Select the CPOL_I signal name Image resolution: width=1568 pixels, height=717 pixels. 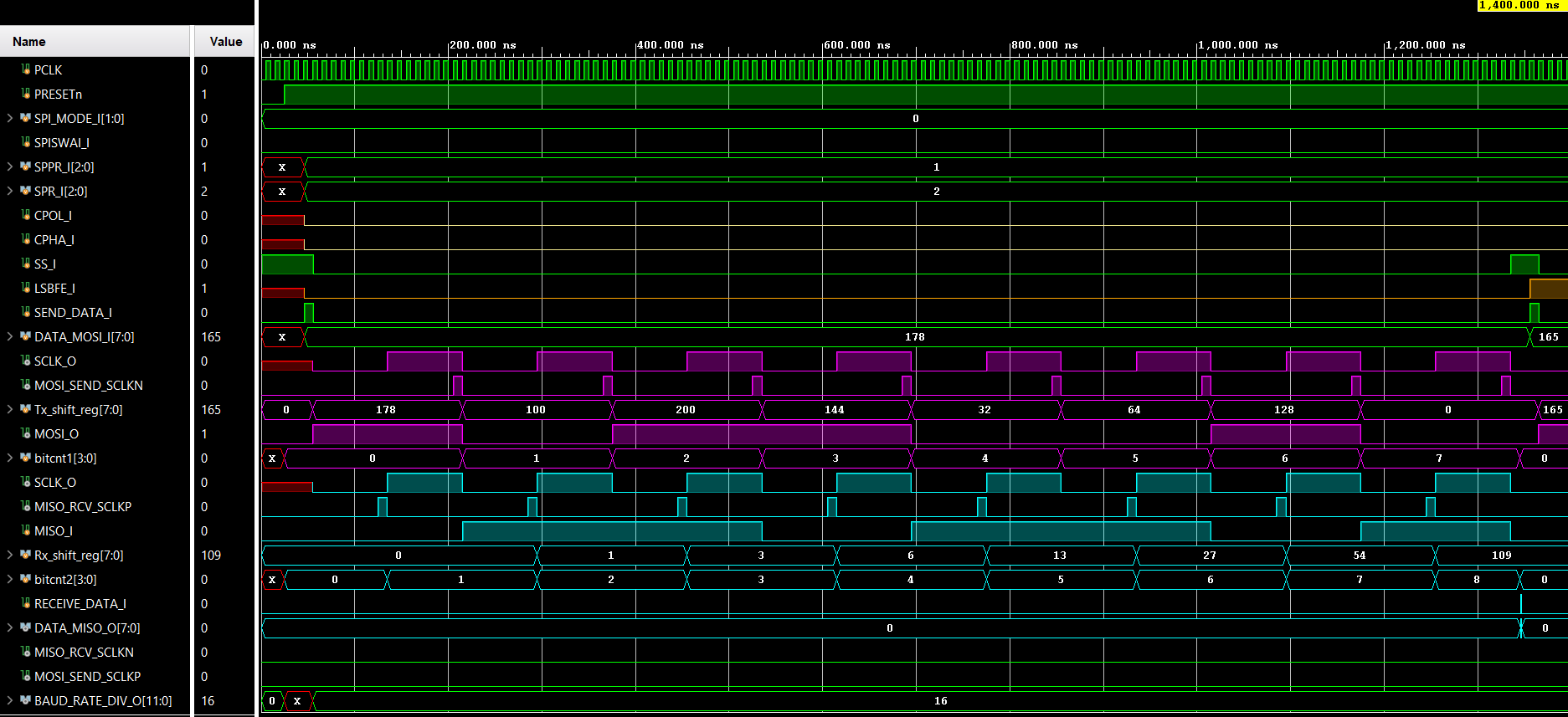coord(54,216)
